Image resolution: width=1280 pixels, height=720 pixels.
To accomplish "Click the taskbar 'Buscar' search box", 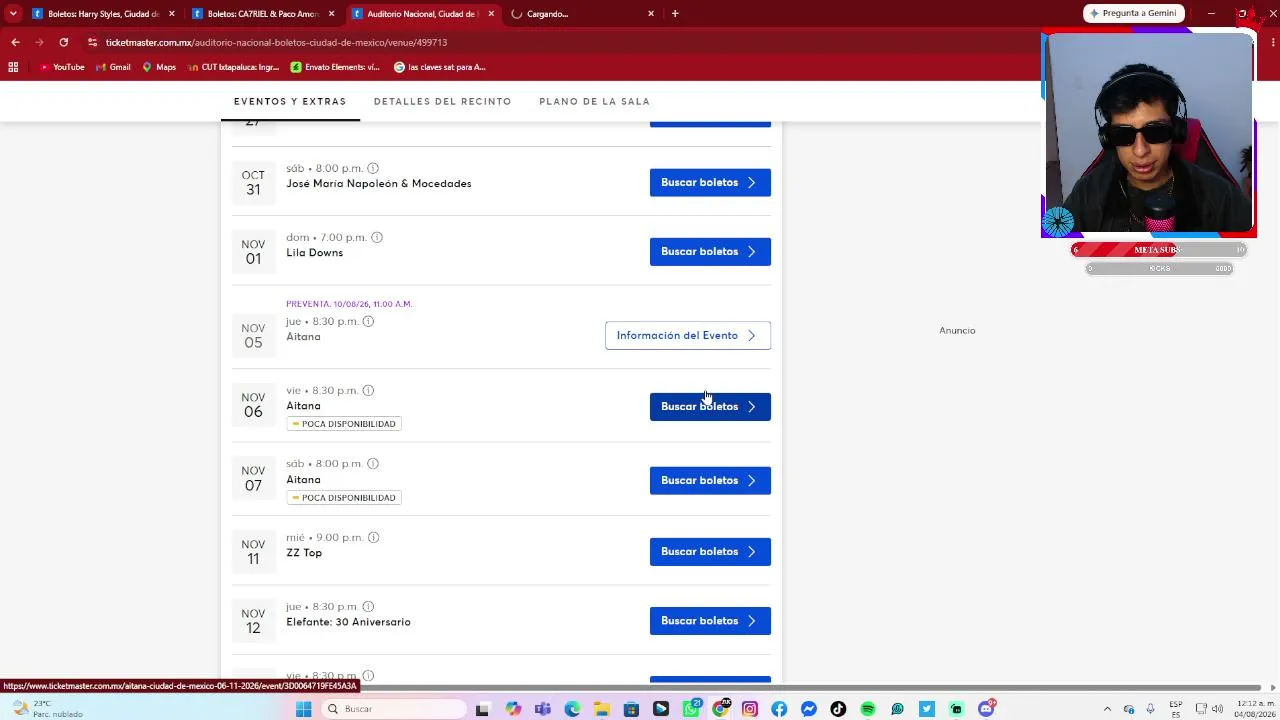I will pos(394,709).
